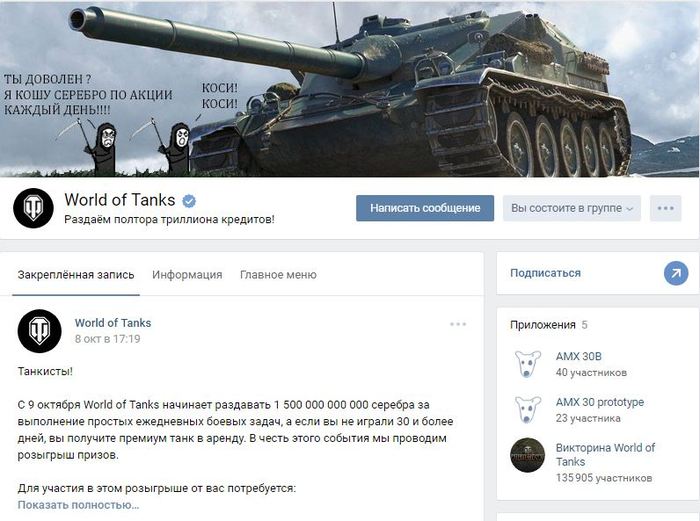
Task: Switch to the Информация tab
Action: pyautogui.click(x=187, y=275)
